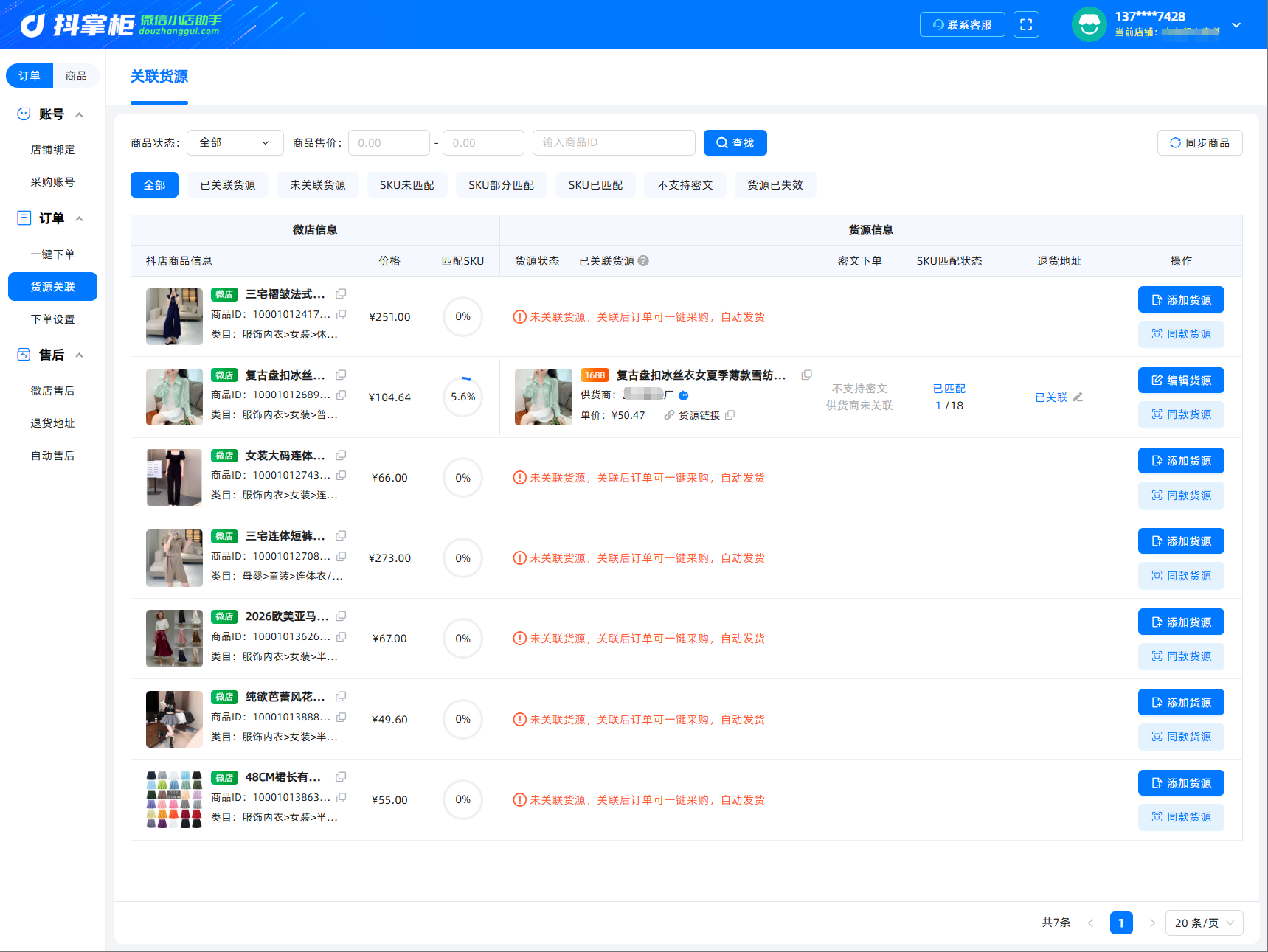Open 商品状态 dropdown showing 全部
Viewport: 1268px width, 952px height.
[235, 142]
